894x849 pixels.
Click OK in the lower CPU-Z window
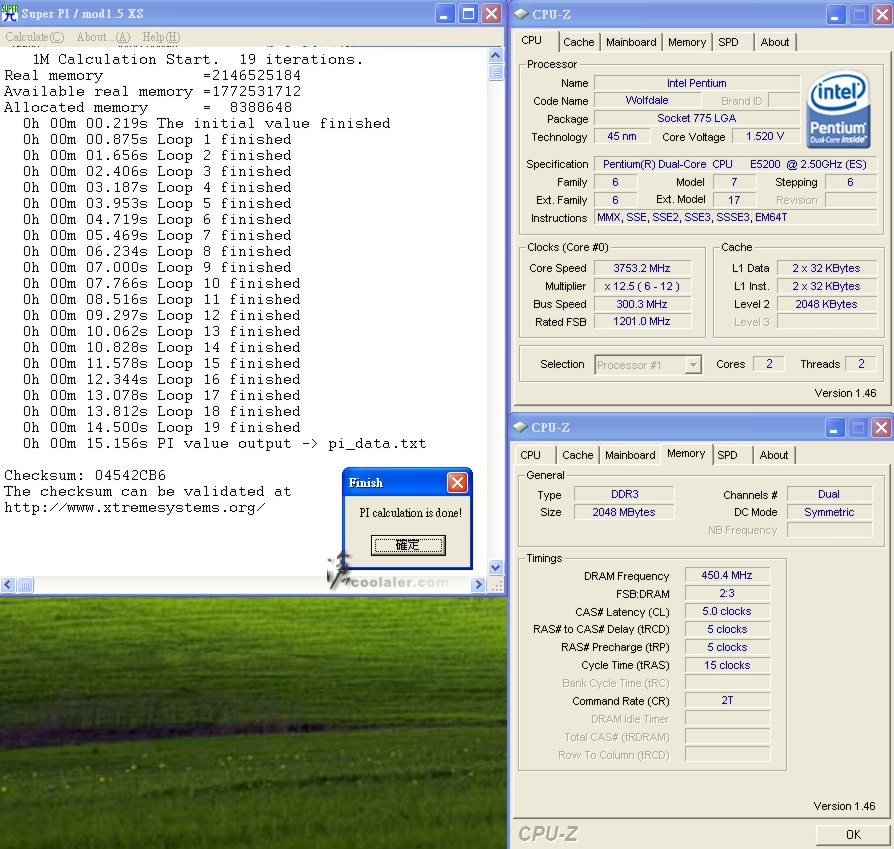coord(853,835)
